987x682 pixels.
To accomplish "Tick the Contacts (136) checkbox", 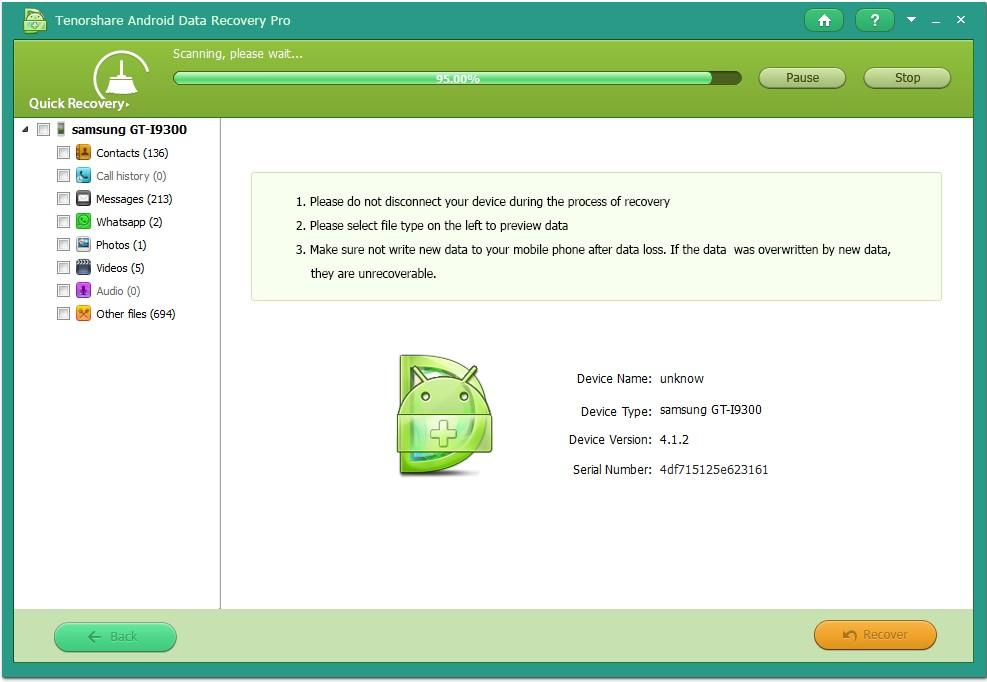I will click(64, 153).
